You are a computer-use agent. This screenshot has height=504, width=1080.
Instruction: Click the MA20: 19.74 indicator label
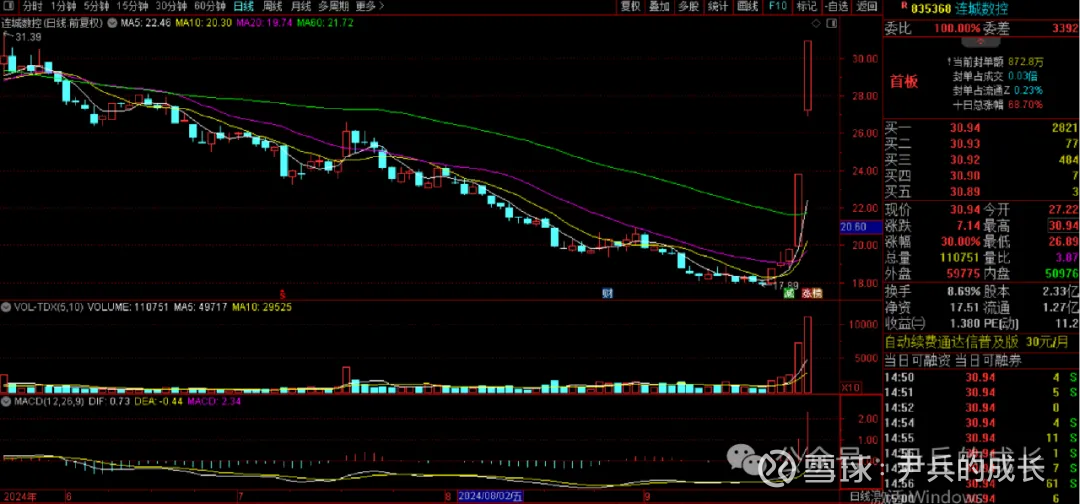(x=264, y=23)
